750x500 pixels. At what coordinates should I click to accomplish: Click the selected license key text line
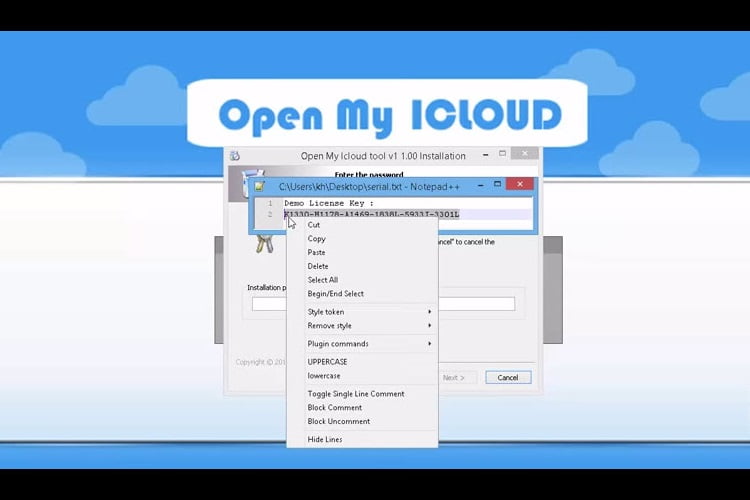tap(372, 214)
